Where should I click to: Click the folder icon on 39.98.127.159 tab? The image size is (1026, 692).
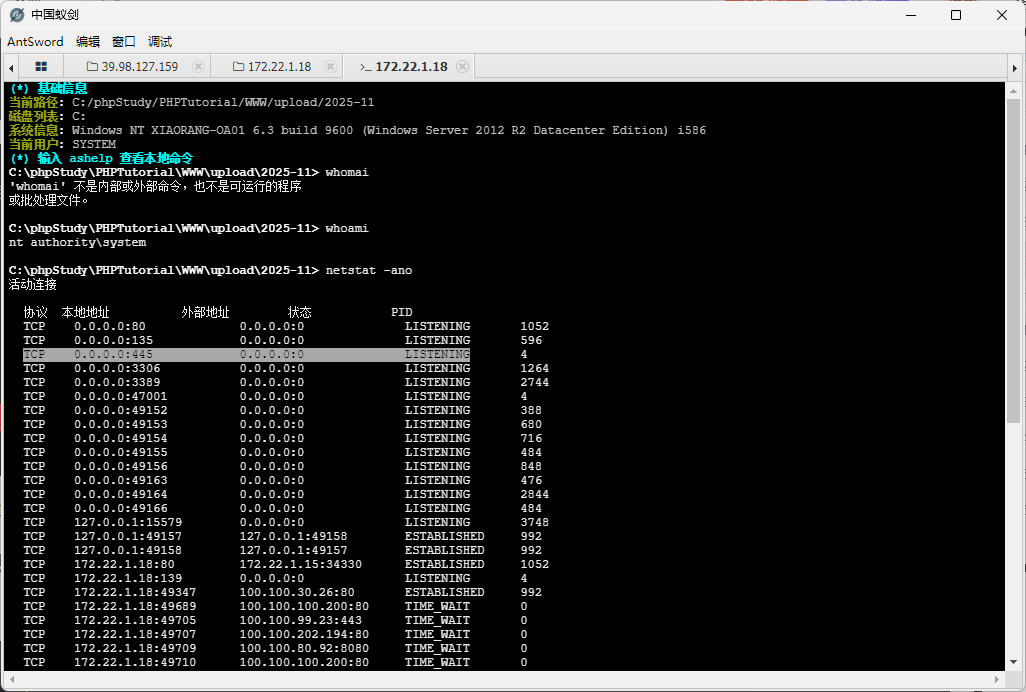[93, 67]
